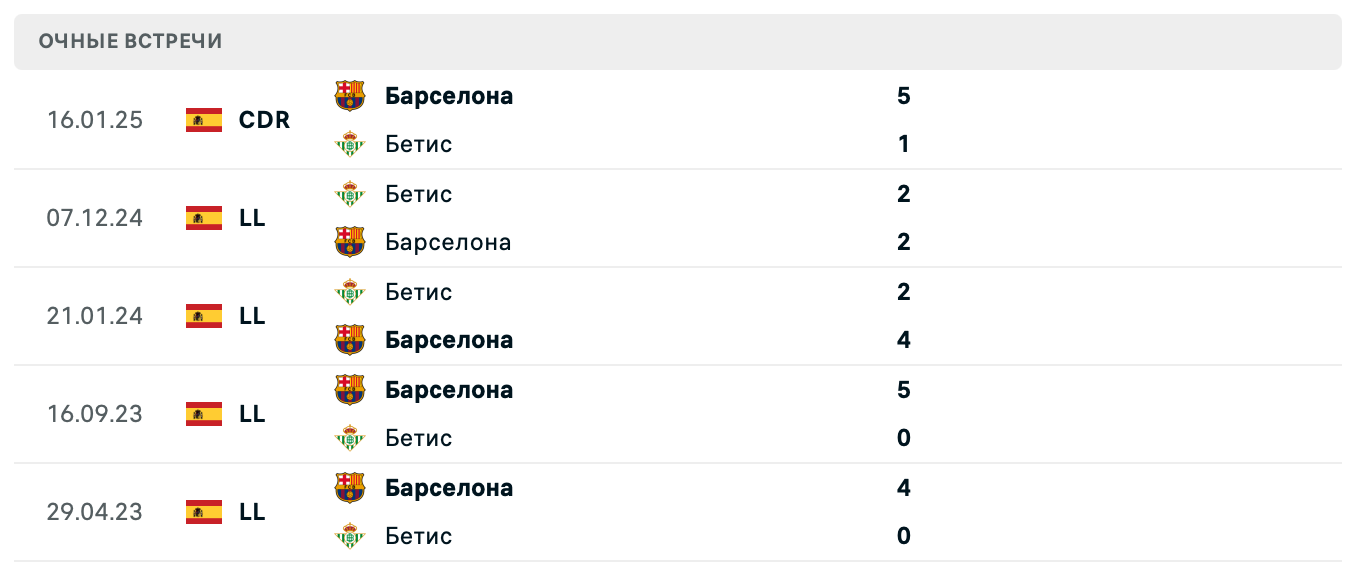This screenshot has width=1356, height=574.
Task: Click Spain flag in 29.04.23 row
Action: [x=204, y=512]
